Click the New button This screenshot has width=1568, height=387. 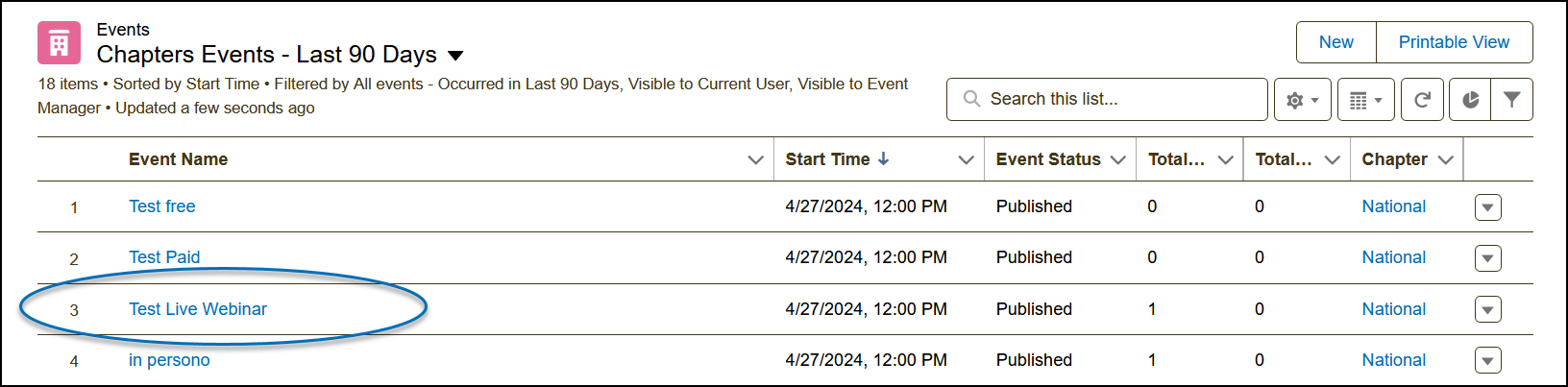coord(1335,42)
